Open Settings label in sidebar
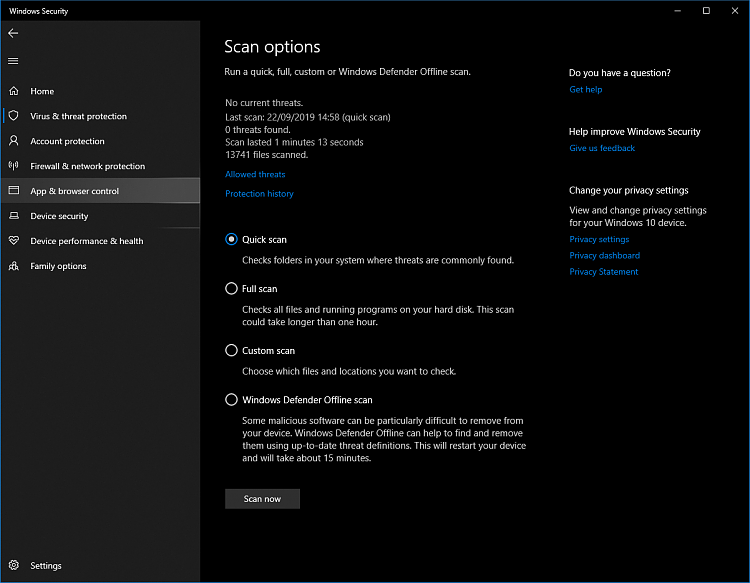 click(46, 565)
